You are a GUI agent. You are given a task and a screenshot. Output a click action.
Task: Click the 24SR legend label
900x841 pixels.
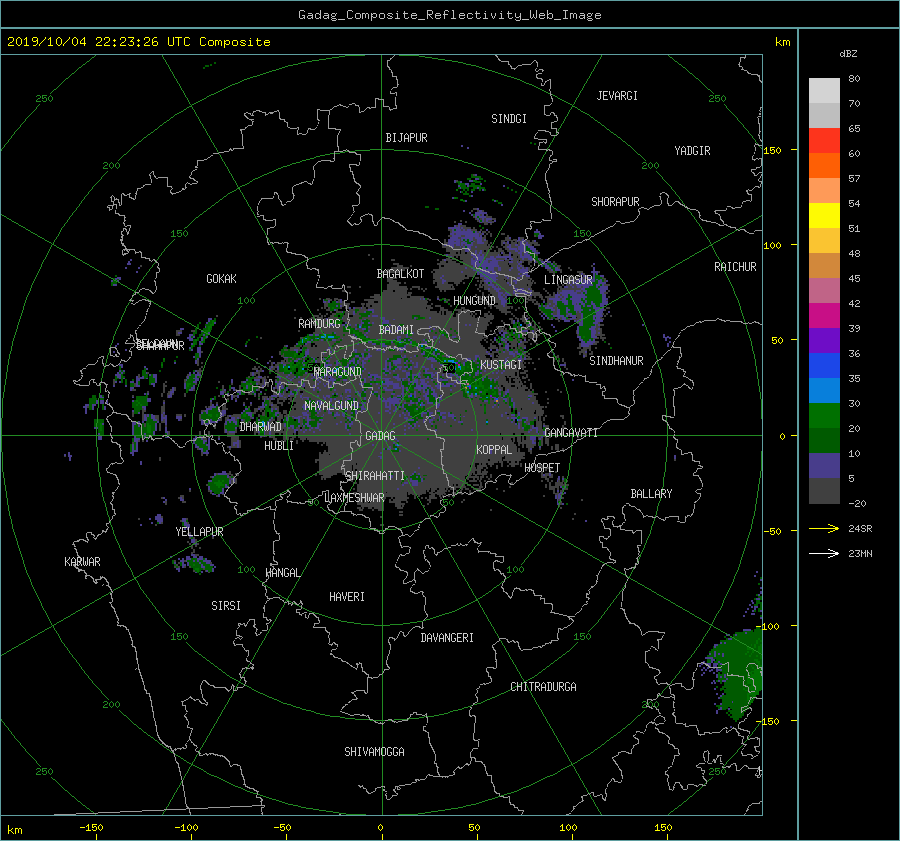[x=860, y=529]
